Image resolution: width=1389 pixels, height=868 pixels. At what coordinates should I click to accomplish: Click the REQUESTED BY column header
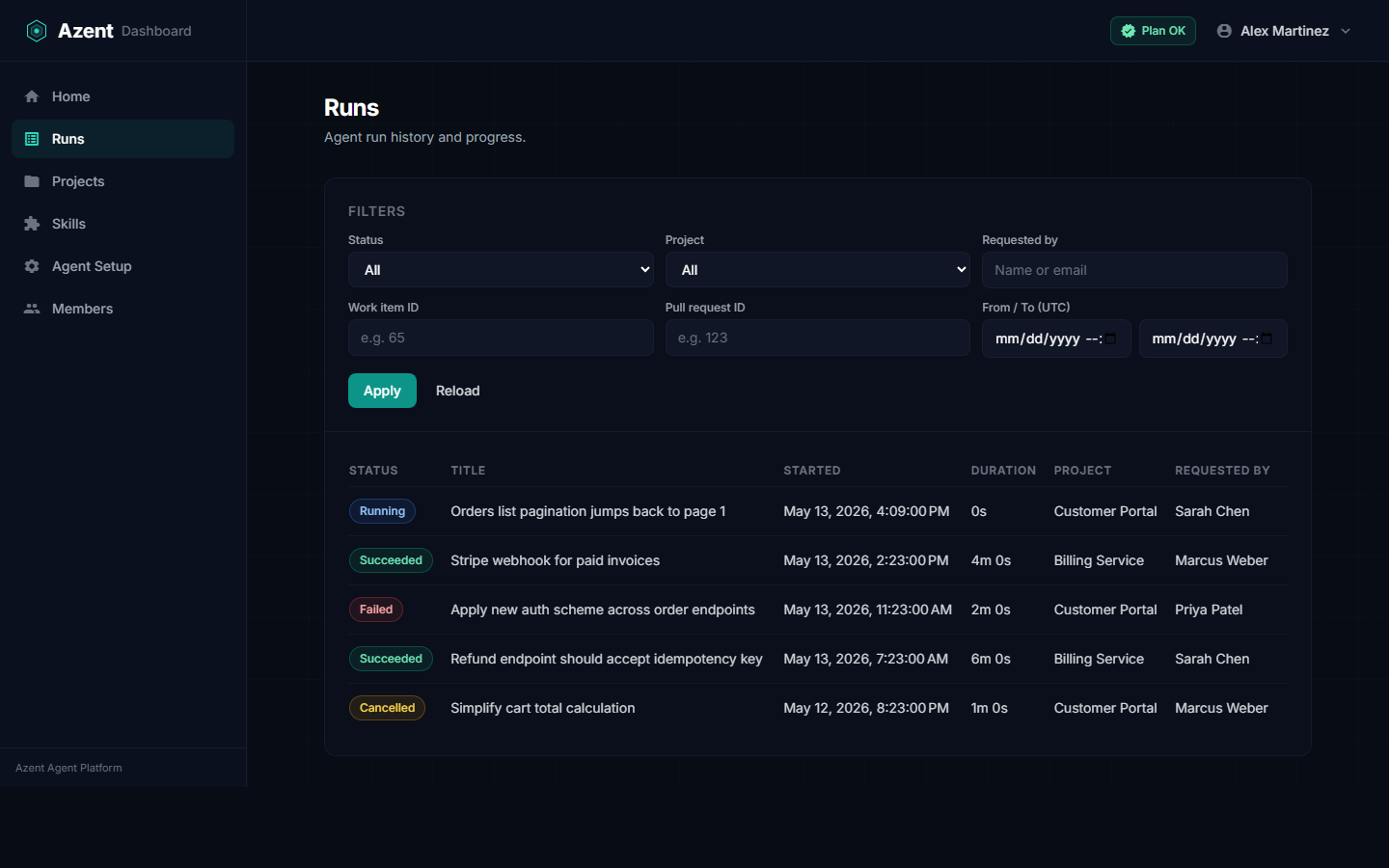(1222, 471)
